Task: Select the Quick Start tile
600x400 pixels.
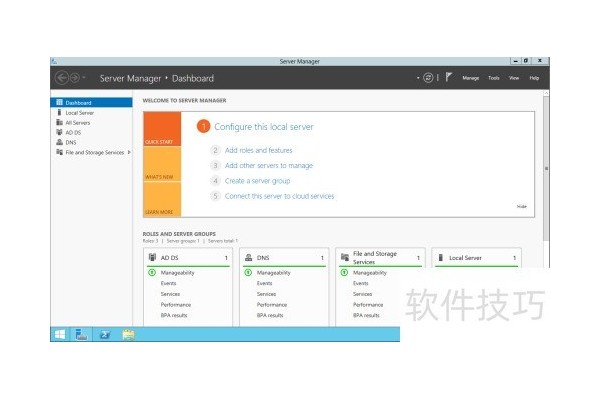Action: tap(162, 129)
